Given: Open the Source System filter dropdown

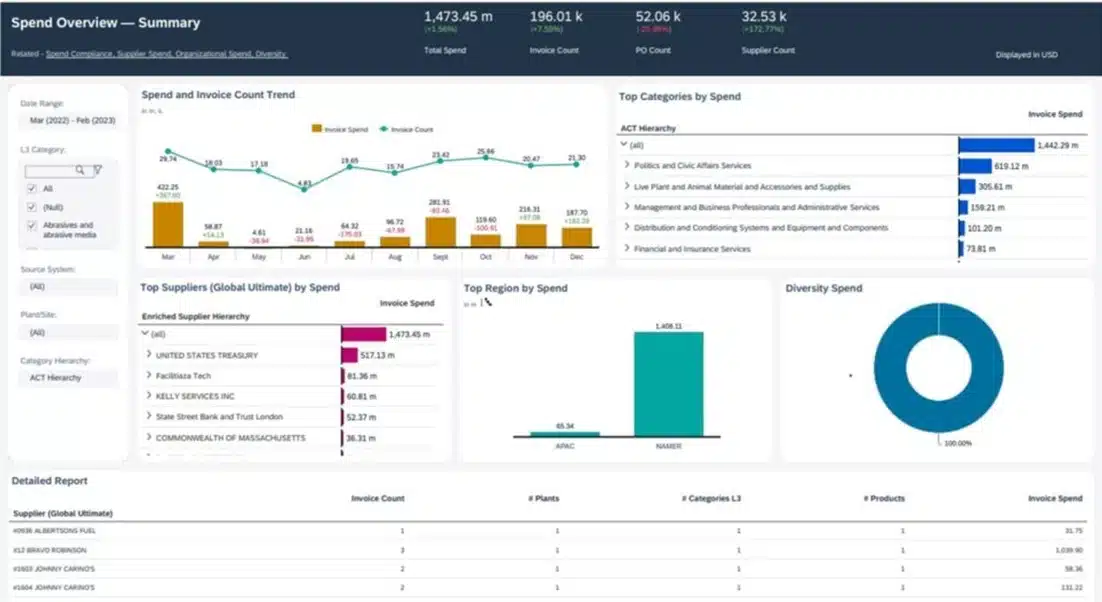Looking at the screenshot, I should tap(67, 286).
